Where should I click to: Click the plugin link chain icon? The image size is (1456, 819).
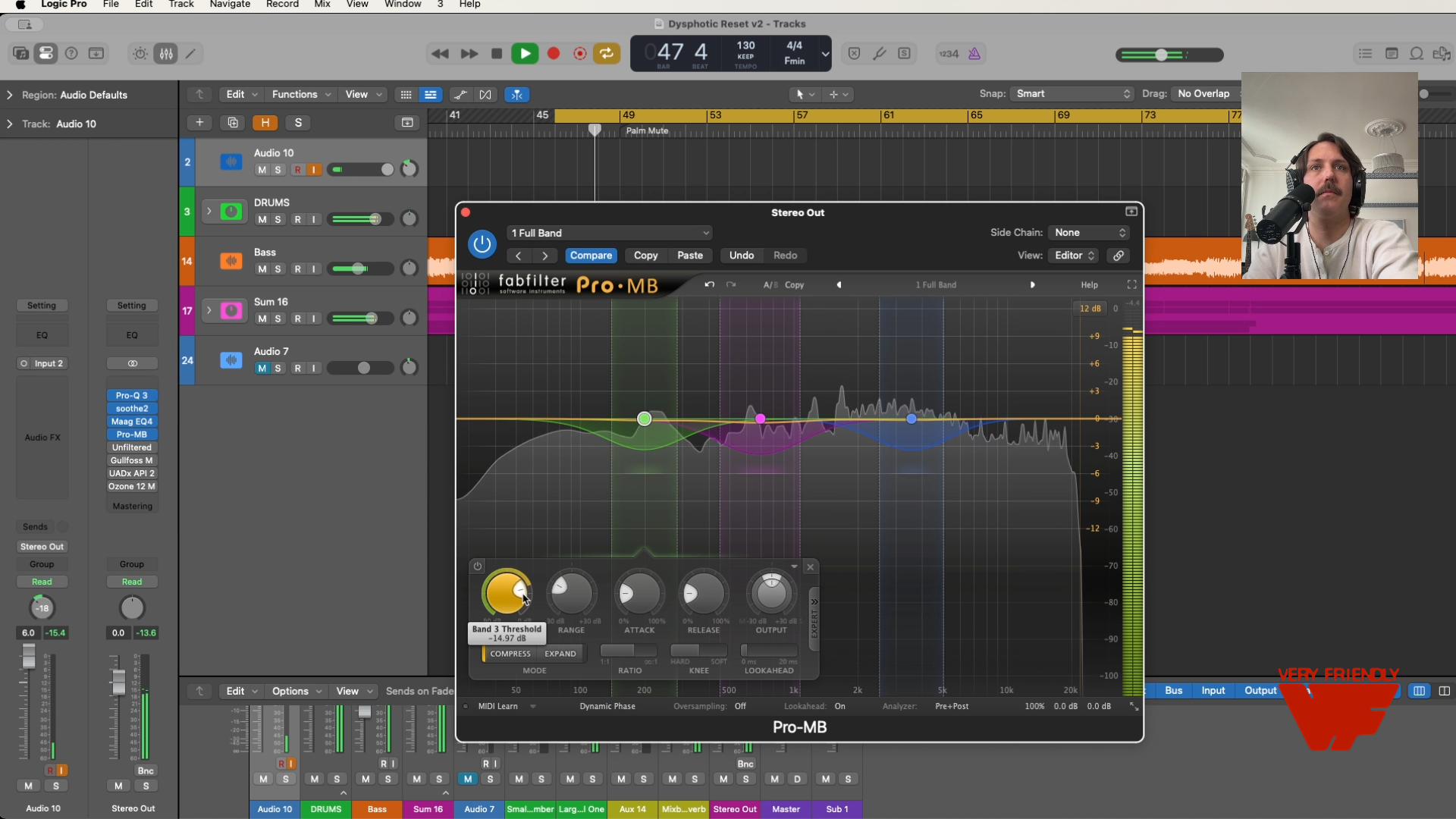[x=1119, y=256]
